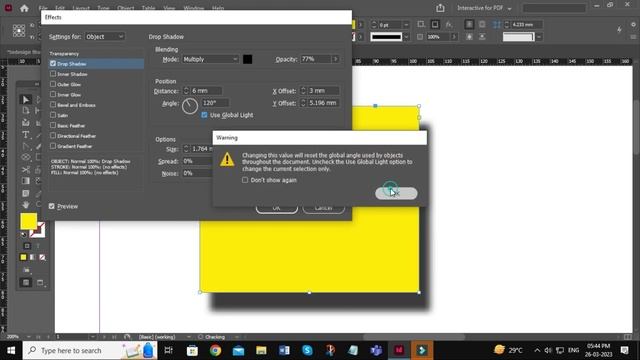Open the File menu
This screenshot has width=640, height=360.
(x=43, y=8)
